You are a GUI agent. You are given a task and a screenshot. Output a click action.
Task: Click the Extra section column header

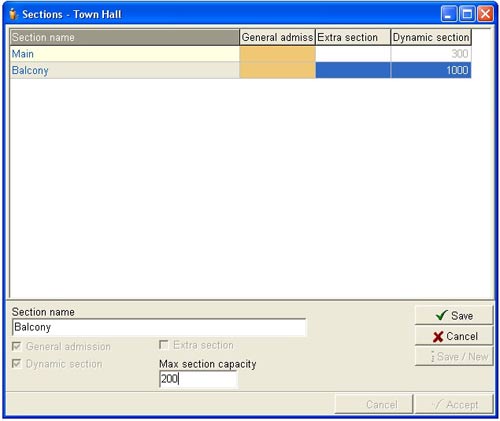[353, 37]
